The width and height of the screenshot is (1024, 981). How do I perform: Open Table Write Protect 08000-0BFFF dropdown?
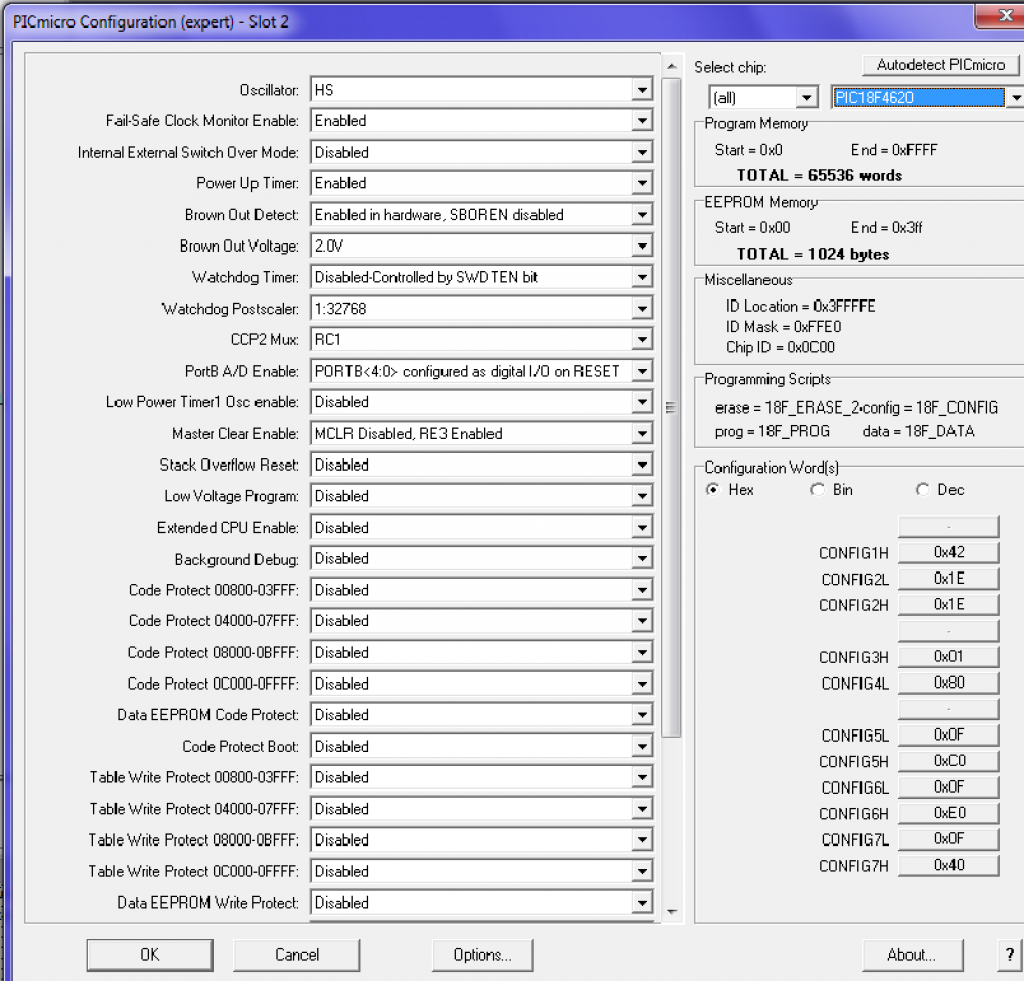coord(481,839)
